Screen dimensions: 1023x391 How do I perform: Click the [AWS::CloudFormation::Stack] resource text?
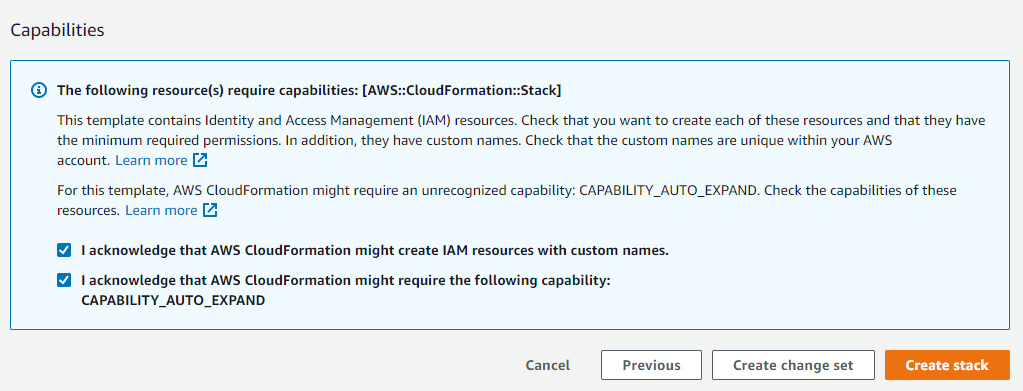(x=461, y=91)
